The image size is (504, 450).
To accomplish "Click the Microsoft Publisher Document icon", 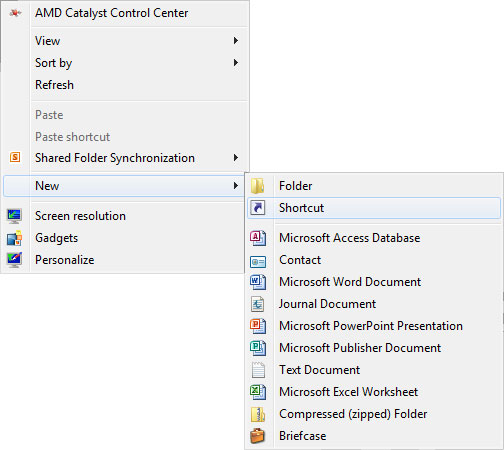I will click(258, 348).
